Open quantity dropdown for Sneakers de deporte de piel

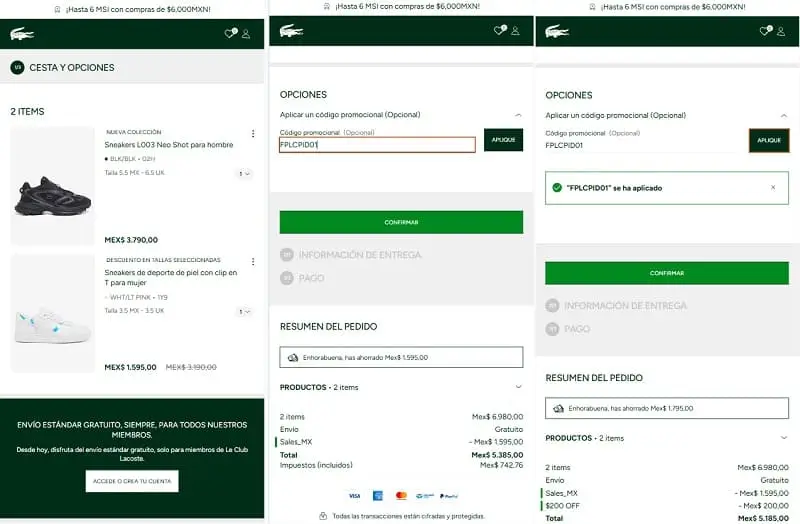coord(245,312)
